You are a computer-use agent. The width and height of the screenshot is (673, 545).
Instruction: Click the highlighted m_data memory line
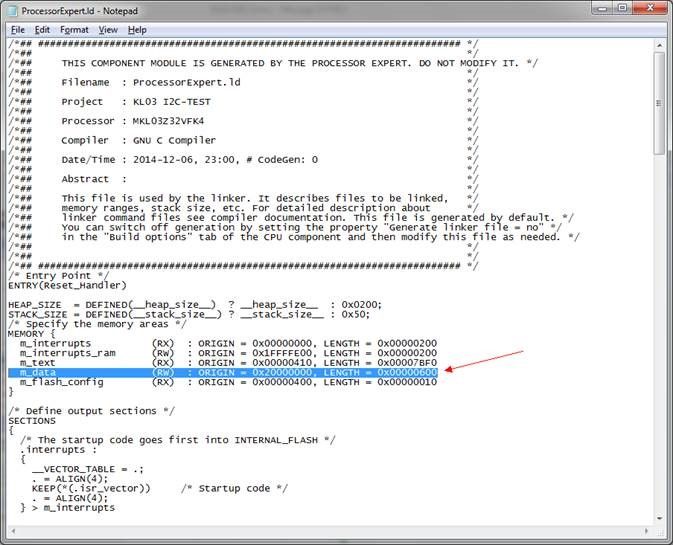tap(223, 372)
